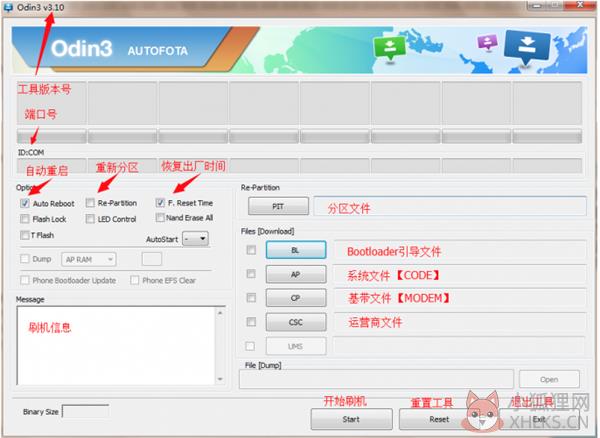Click the File [Dump] path field

pos(376,379)
